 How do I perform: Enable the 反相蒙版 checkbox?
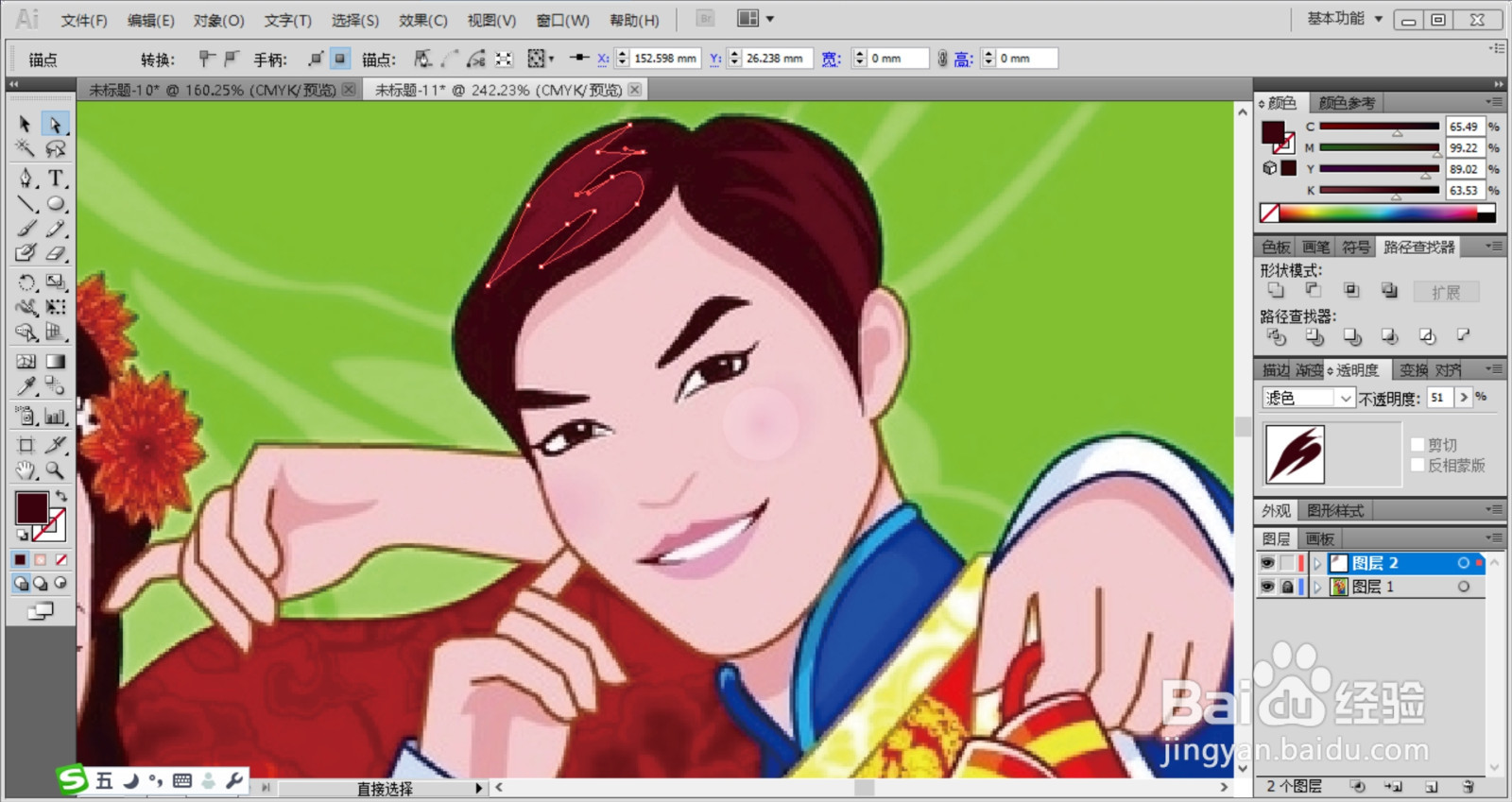[1417, 465]
